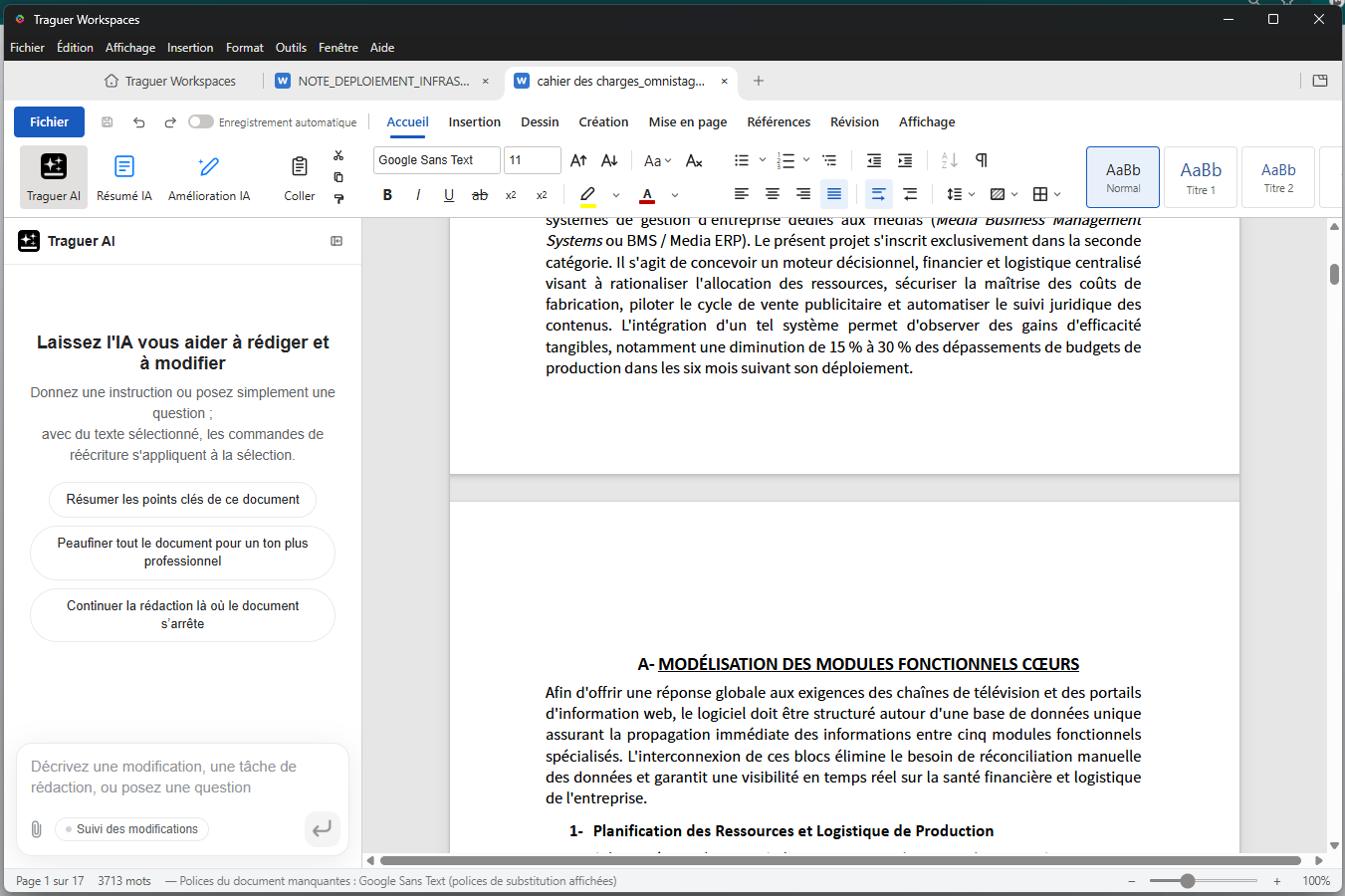Open the Insertion ribbon tab
The width and height of the screenshot is (1345, 896).
pyautogui.click(x=475, y=122)
